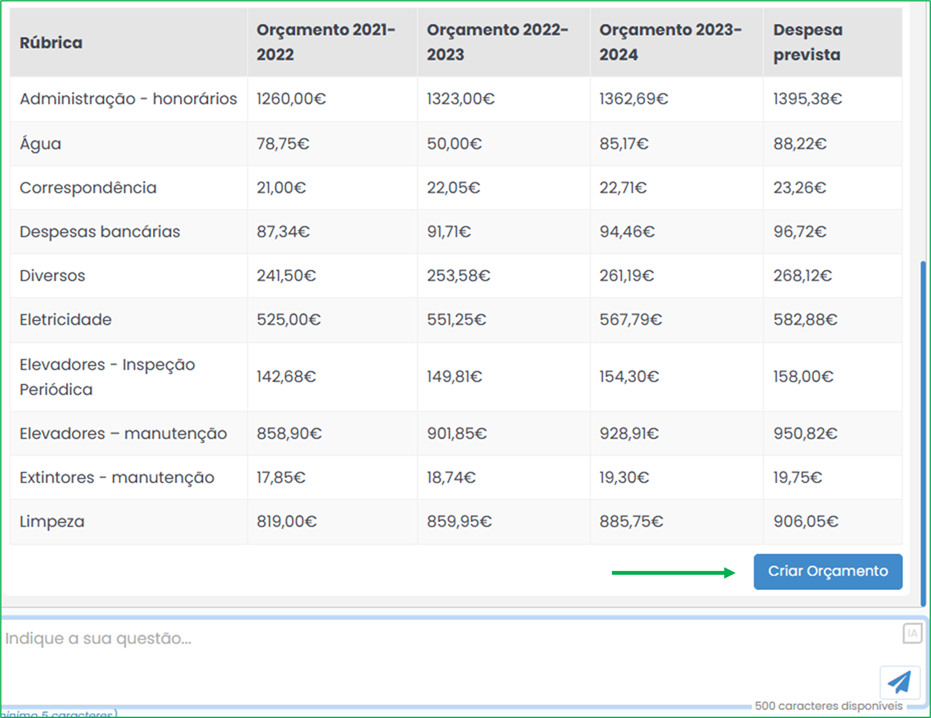Click the Orçamento 2023-2024 column header
931x718 pixels.
click(x=670, y=43)
